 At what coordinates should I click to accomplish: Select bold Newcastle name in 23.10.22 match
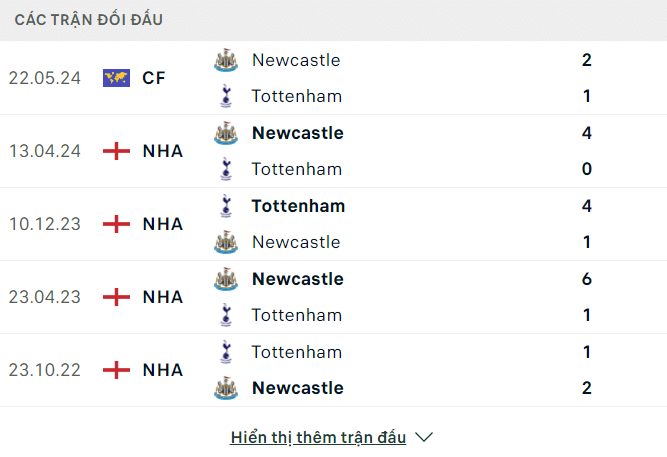pyautogui.click(x=298, y=388)
